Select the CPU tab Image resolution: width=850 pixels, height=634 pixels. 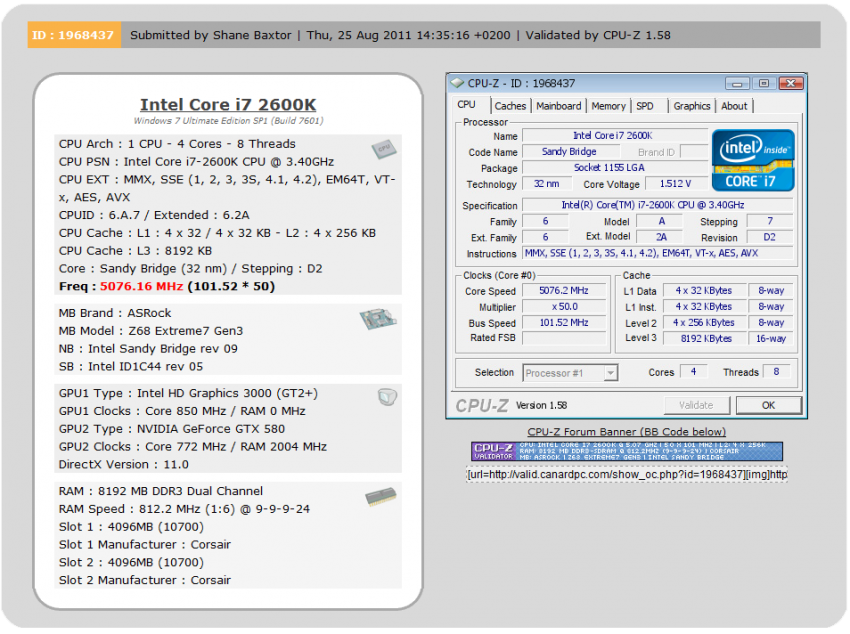point(467,105)
